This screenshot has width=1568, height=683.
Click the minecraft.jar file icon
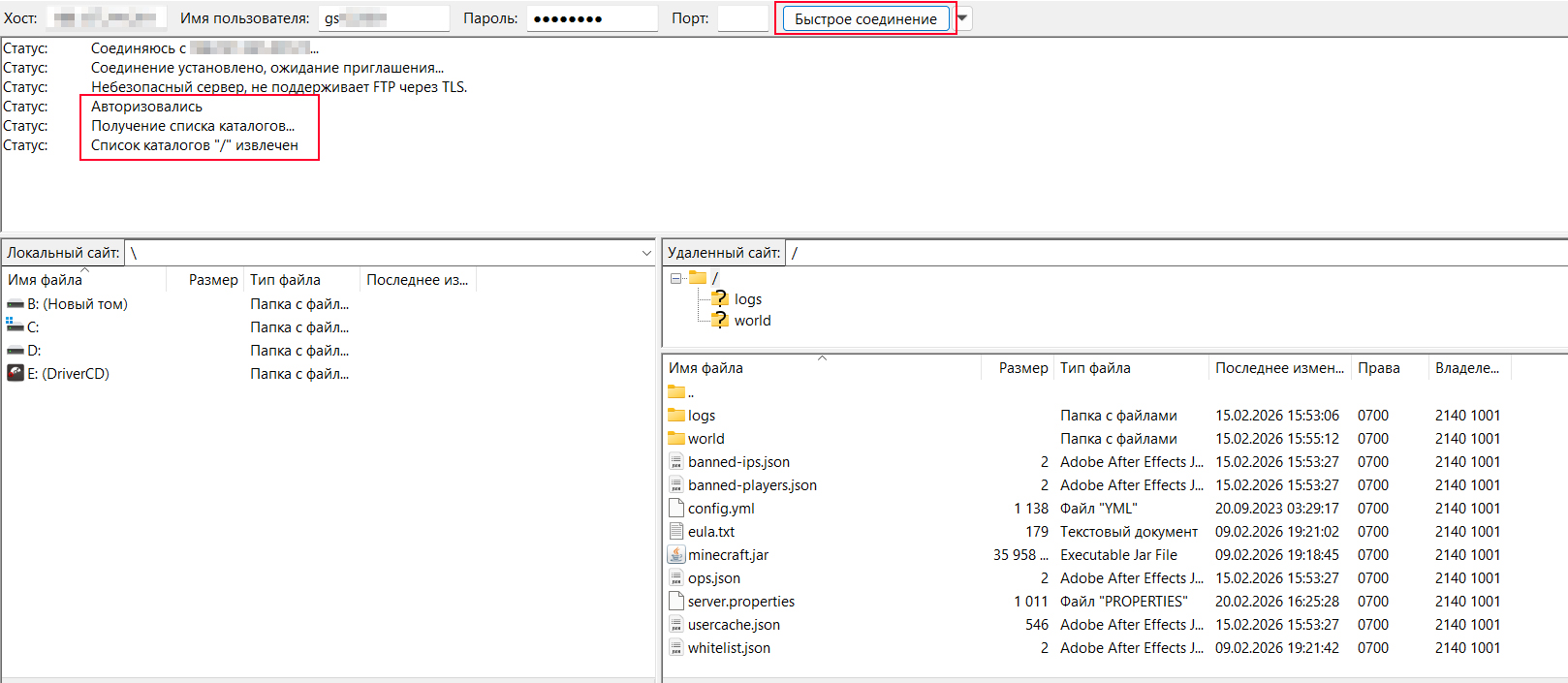676,555
